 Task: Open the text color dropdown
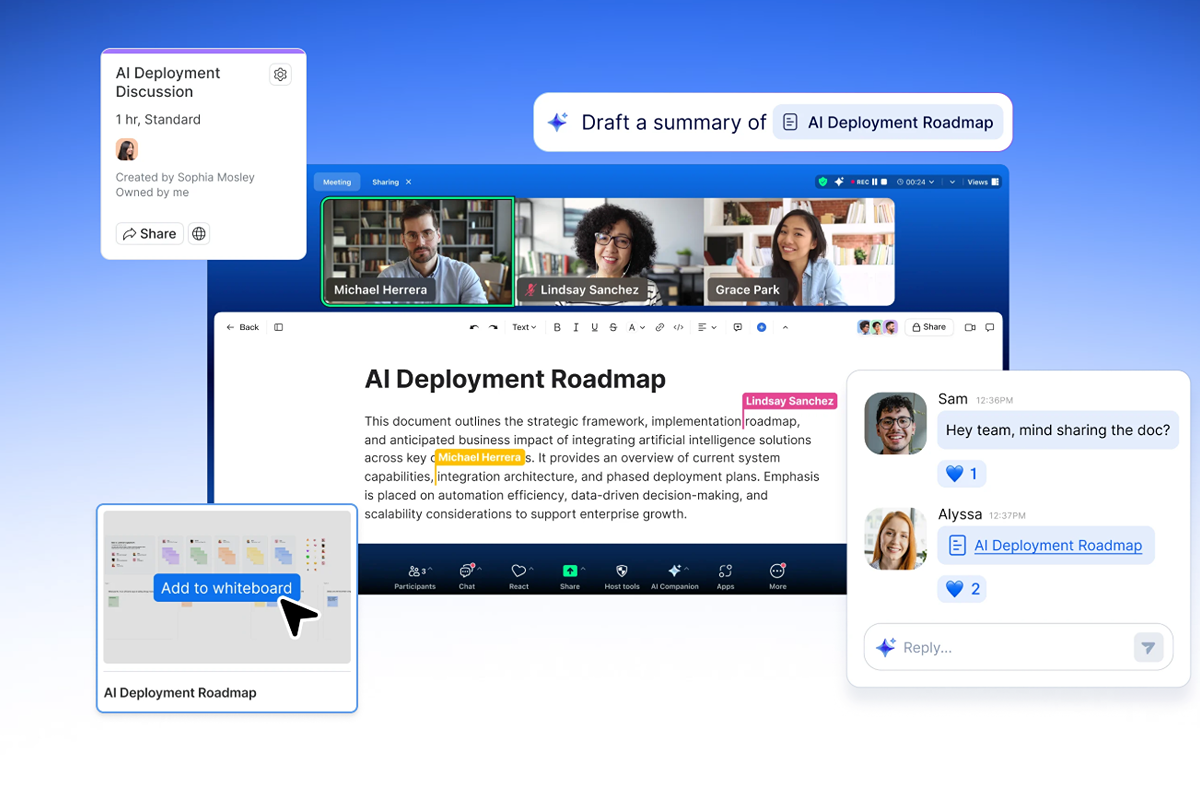[x=636, y=327]
